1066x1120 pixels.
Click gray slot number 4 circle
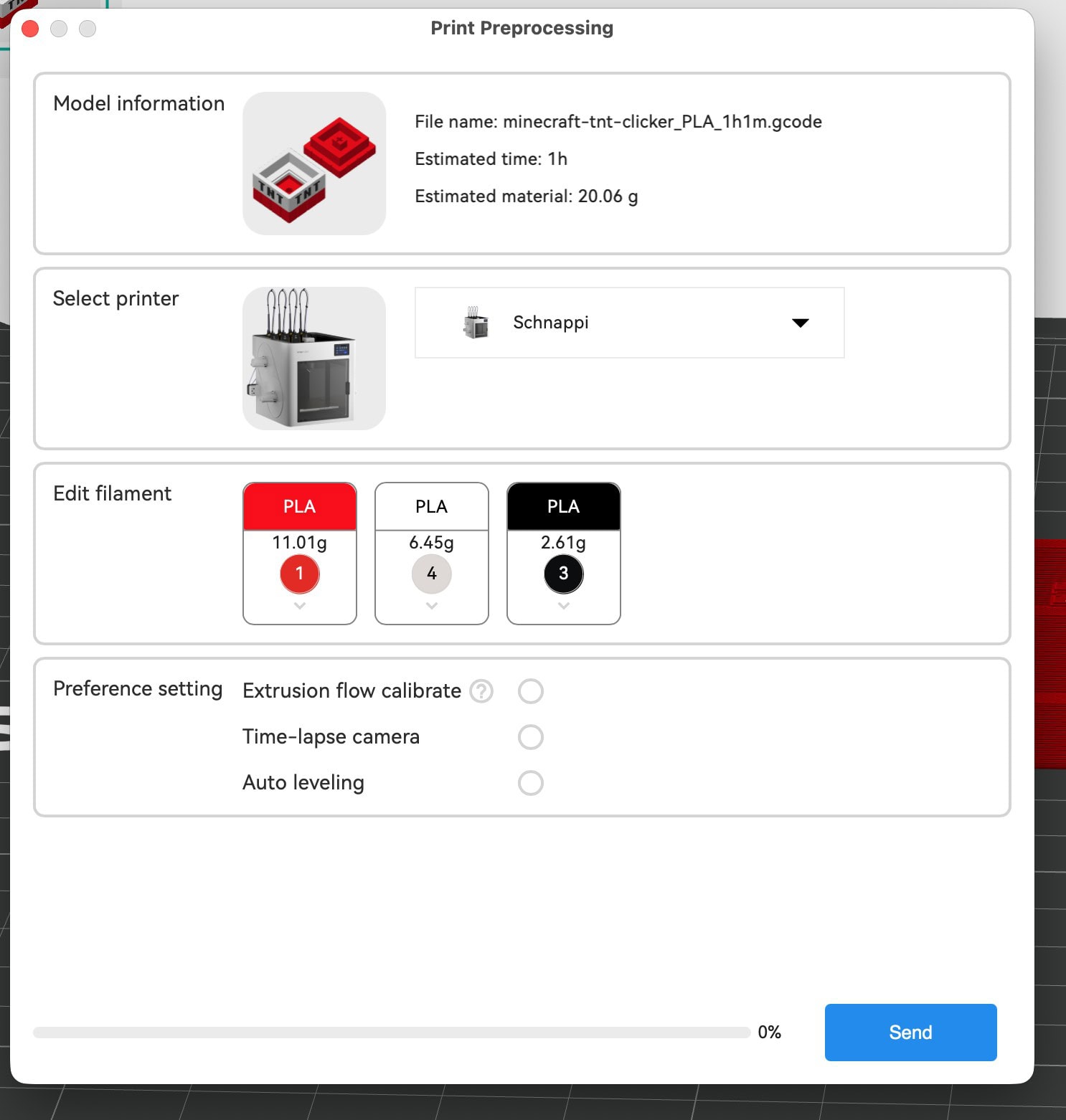pos(432,574)
